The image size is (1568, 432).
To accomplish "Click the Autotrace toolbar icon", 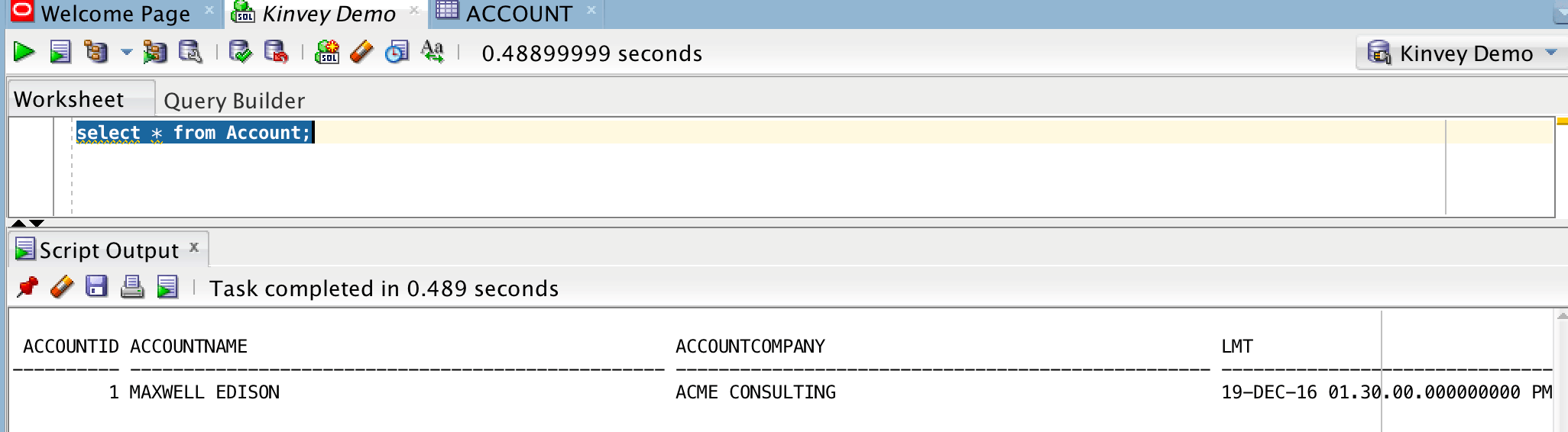I will (x=154, y=52).
